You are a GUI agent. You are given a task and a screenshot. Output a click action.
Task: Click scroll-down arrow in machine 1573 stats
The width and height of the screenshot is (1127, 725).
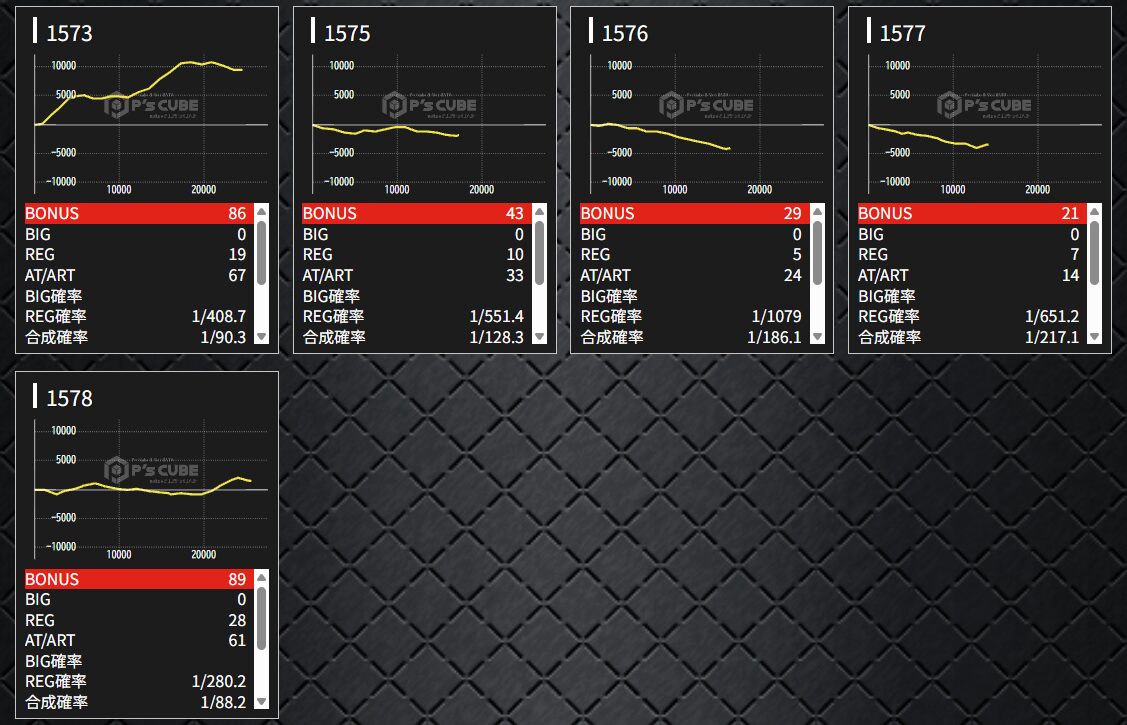tap(262, 338)
